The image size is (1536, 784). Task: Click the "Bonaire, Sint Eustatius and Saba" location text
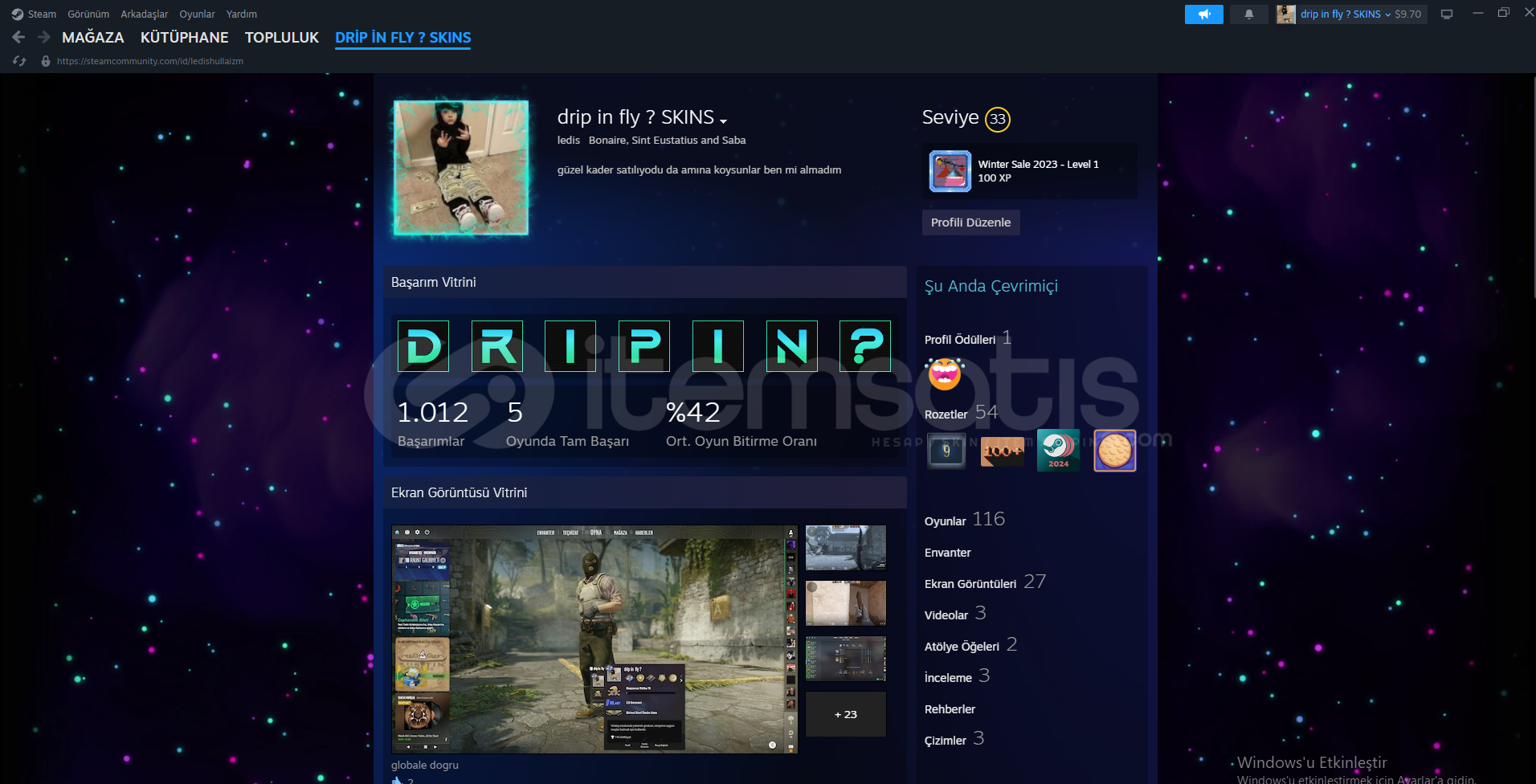pyautogui.click(x=667, y=141)
